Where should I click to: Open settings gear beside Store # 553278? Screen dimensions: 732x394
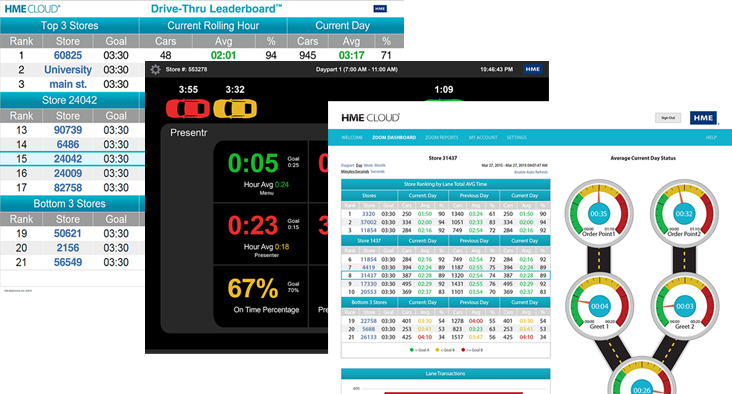click(x=155, y=70)
